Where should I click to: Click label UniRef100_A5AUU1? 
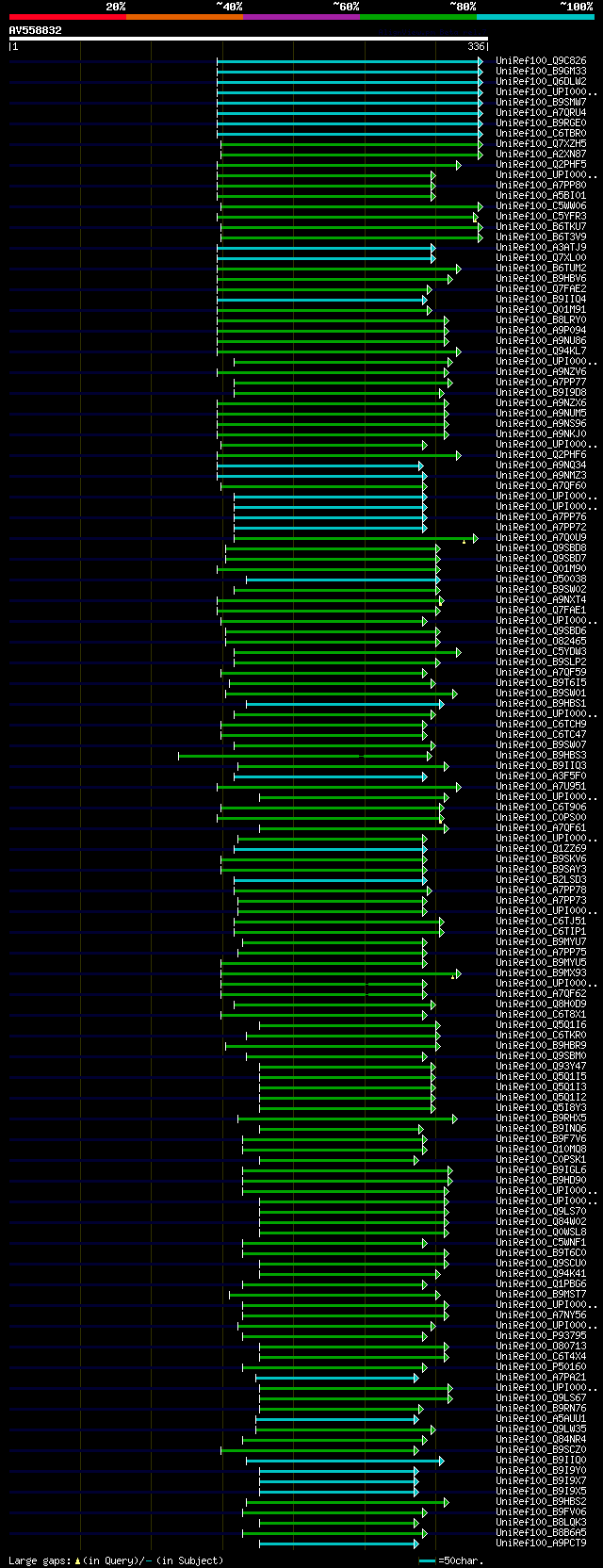[x=541, y=1419]
